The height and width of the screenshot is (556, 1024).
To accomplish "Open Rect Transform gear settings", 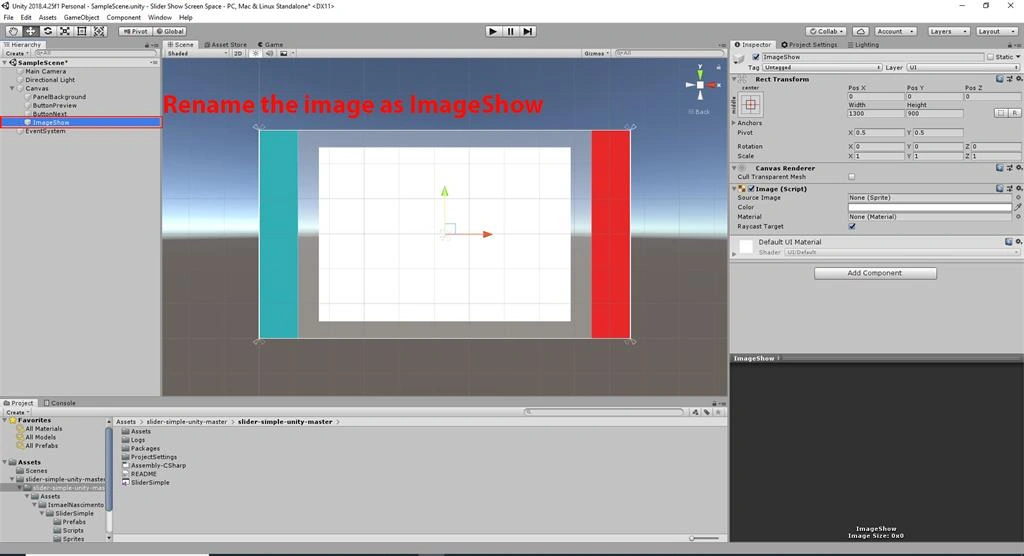I will coord(1019,79).
